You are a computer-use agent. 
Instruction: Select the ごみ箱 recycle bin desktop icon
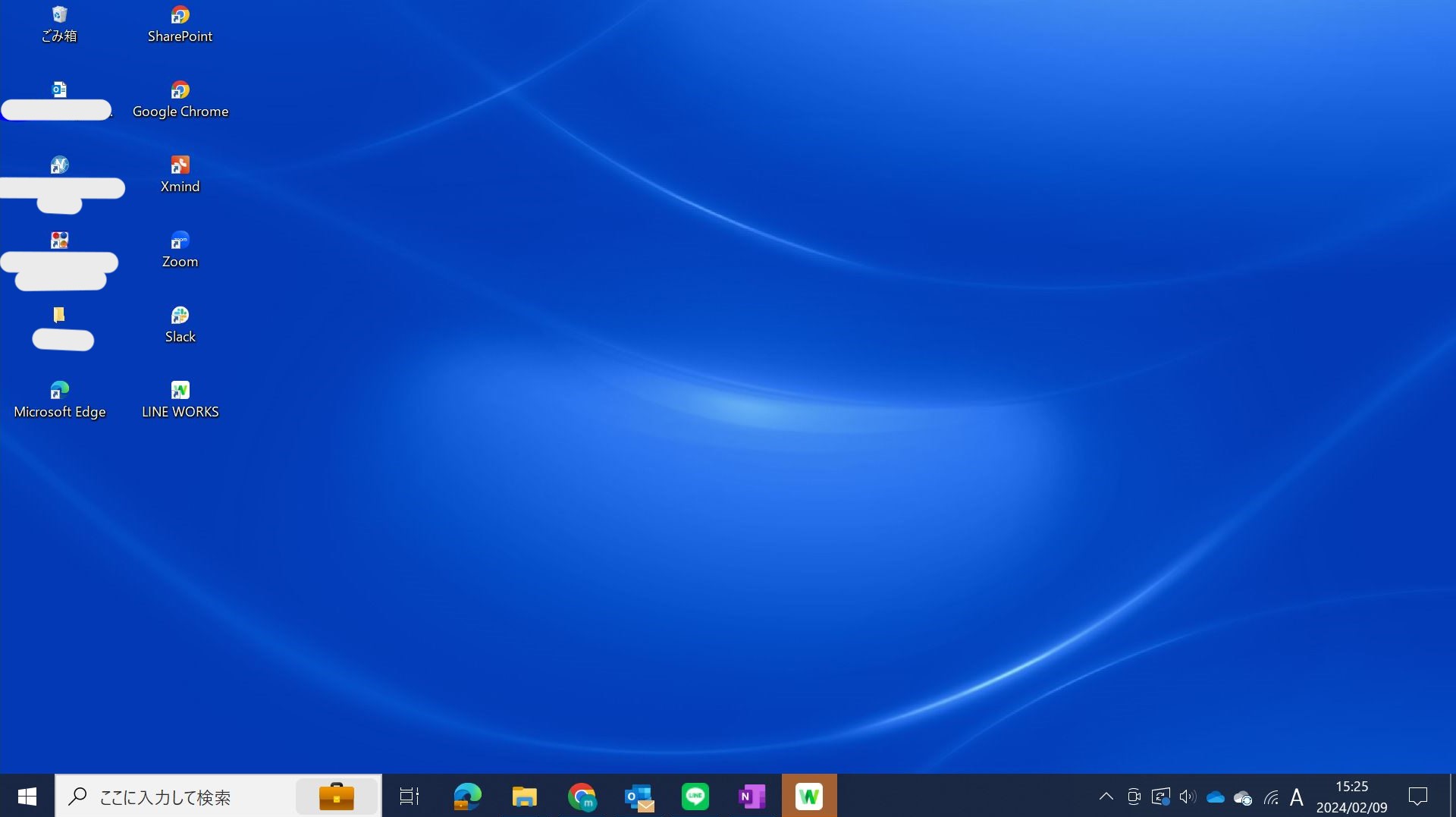pos(59,24)
